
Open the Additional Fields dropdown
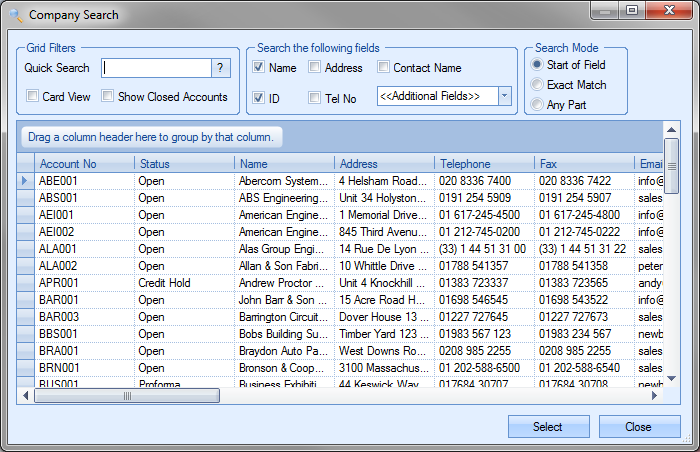pyautogui.click(x=504, y=96)
